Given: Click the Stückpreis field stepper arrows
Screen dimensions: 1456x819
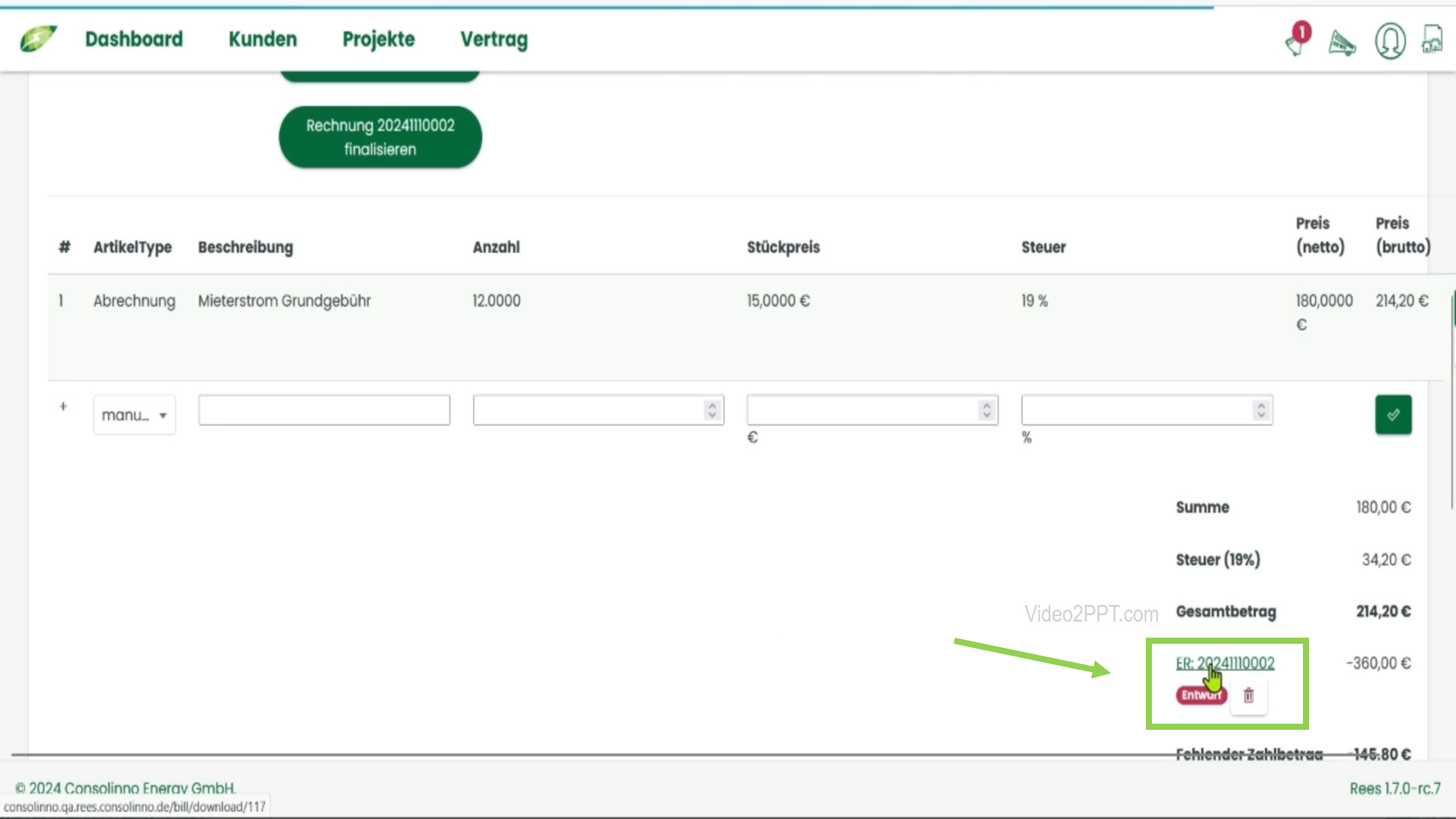Looking at the screenshot, I should click(986, 410).
